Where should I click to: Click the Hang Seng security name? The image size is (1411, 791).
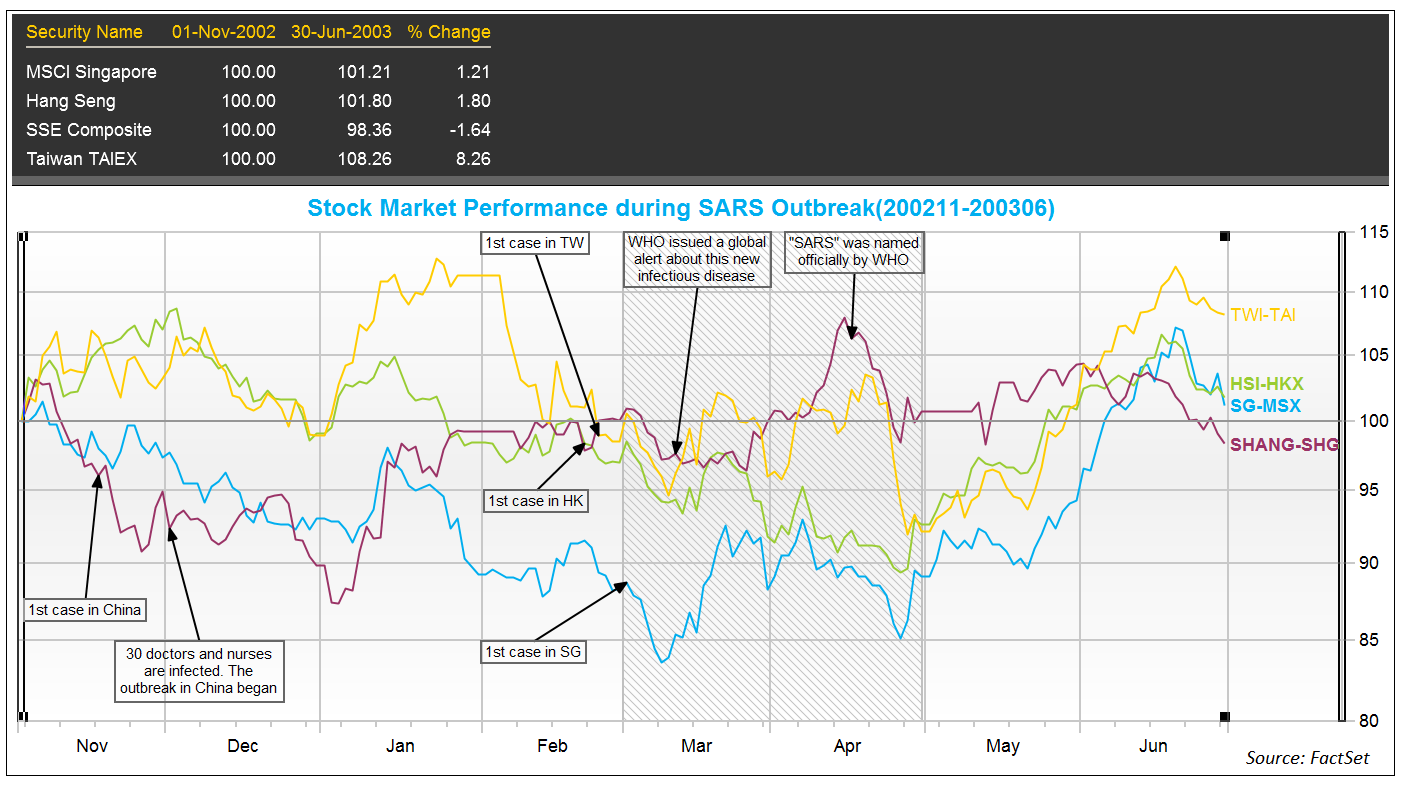pos(70,101)
